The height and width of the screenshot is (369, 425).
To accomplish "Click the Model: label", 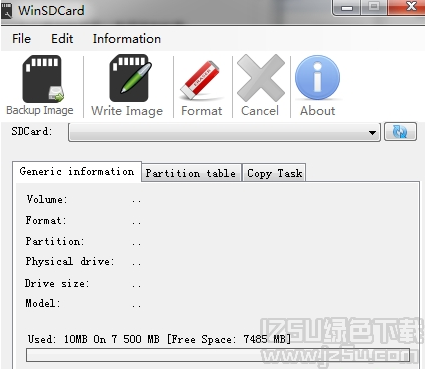I will pyautogui.click(x=43, y=303).
